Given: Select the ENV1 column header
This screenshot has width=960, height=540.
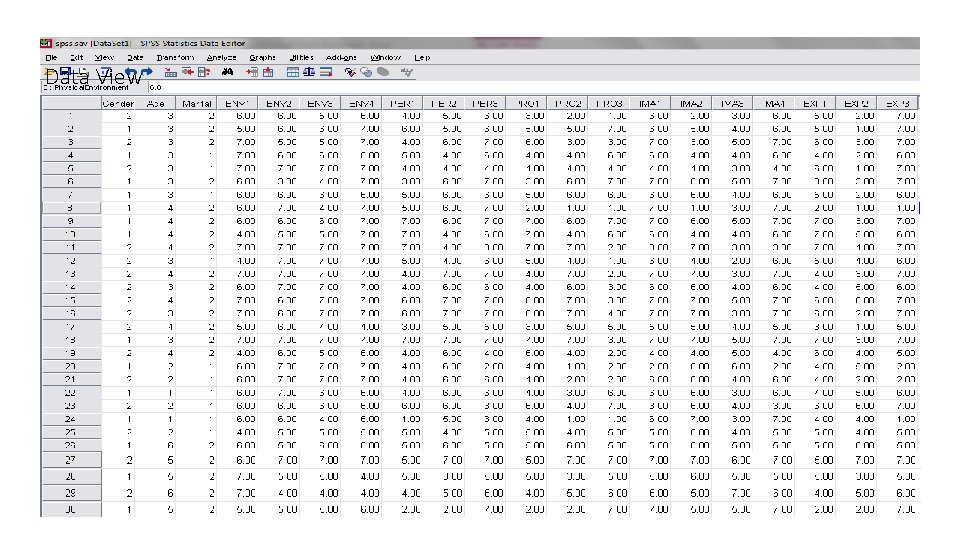Looking at the screenshot, I should [x=237, y=104].
